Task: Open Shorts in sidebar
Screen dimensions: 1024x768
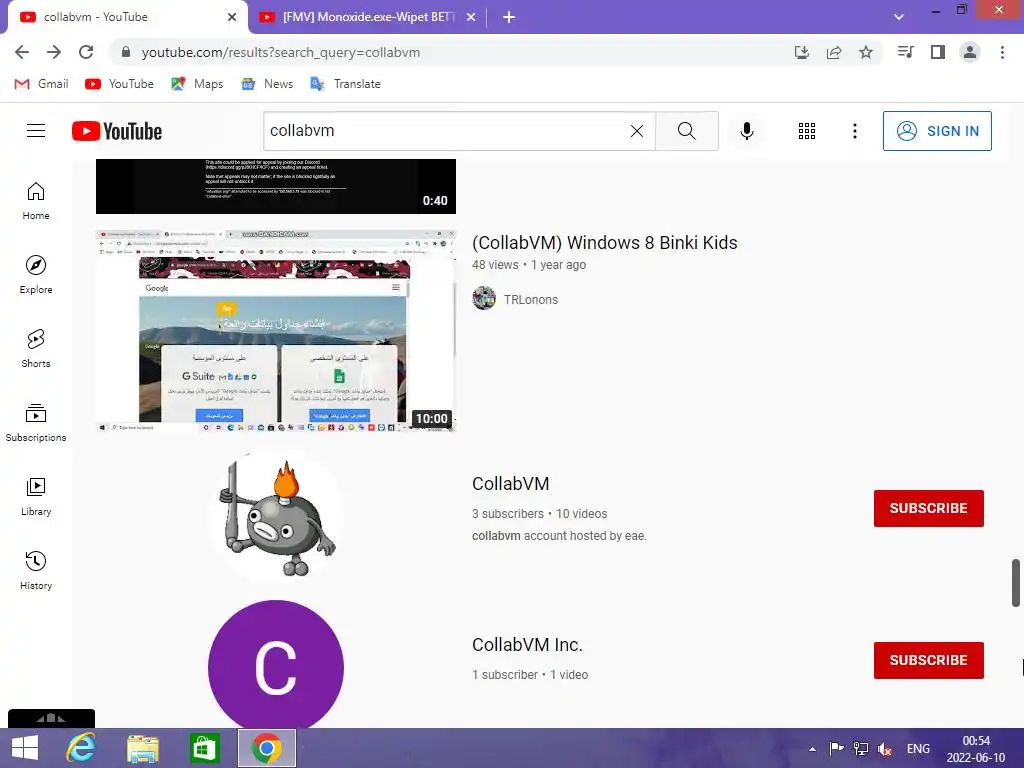Action: [x=36, y=349]
